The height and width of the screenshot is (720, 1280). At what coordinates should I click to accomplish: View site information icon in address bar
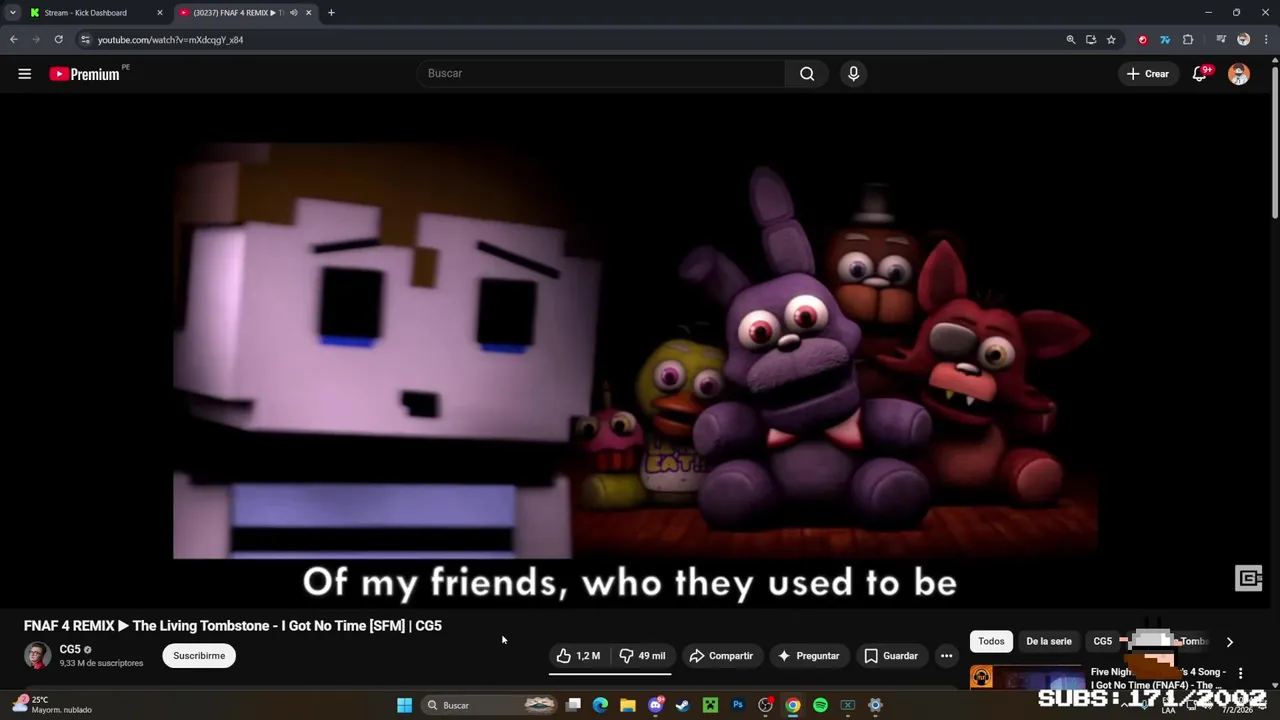coord(85,40)
